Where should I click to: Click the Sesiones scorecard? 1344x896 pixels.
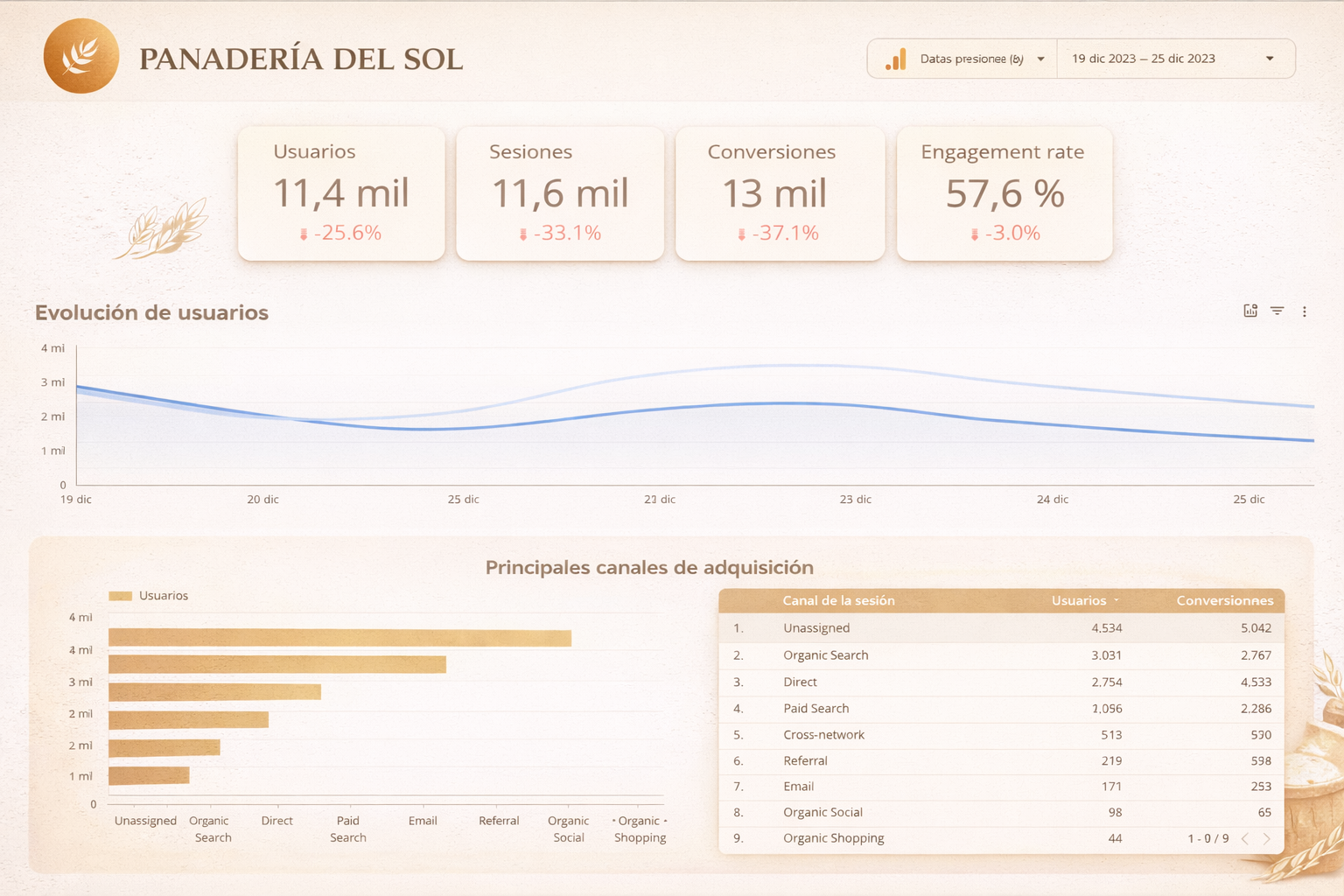point(560,193)
